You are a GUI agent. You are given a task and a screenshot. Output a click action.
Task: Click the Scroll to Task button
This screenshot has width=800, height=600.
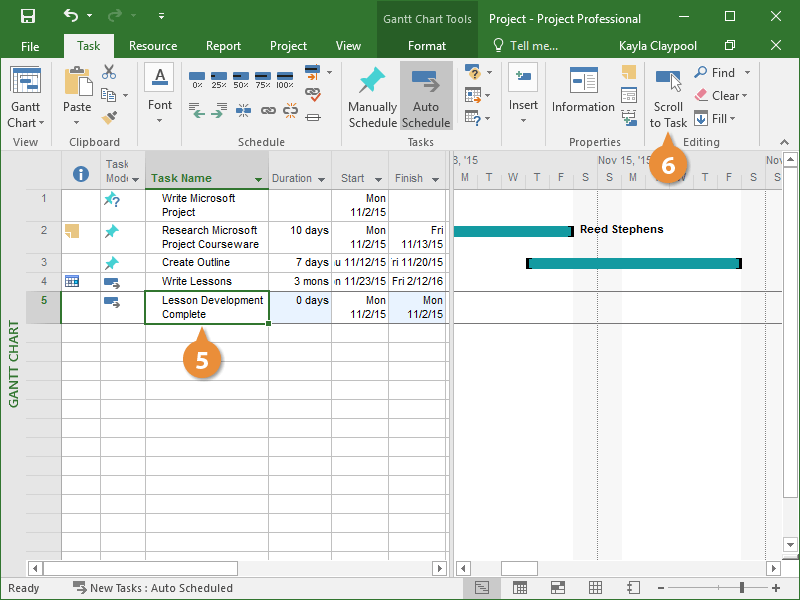click(x=668, y=98)
